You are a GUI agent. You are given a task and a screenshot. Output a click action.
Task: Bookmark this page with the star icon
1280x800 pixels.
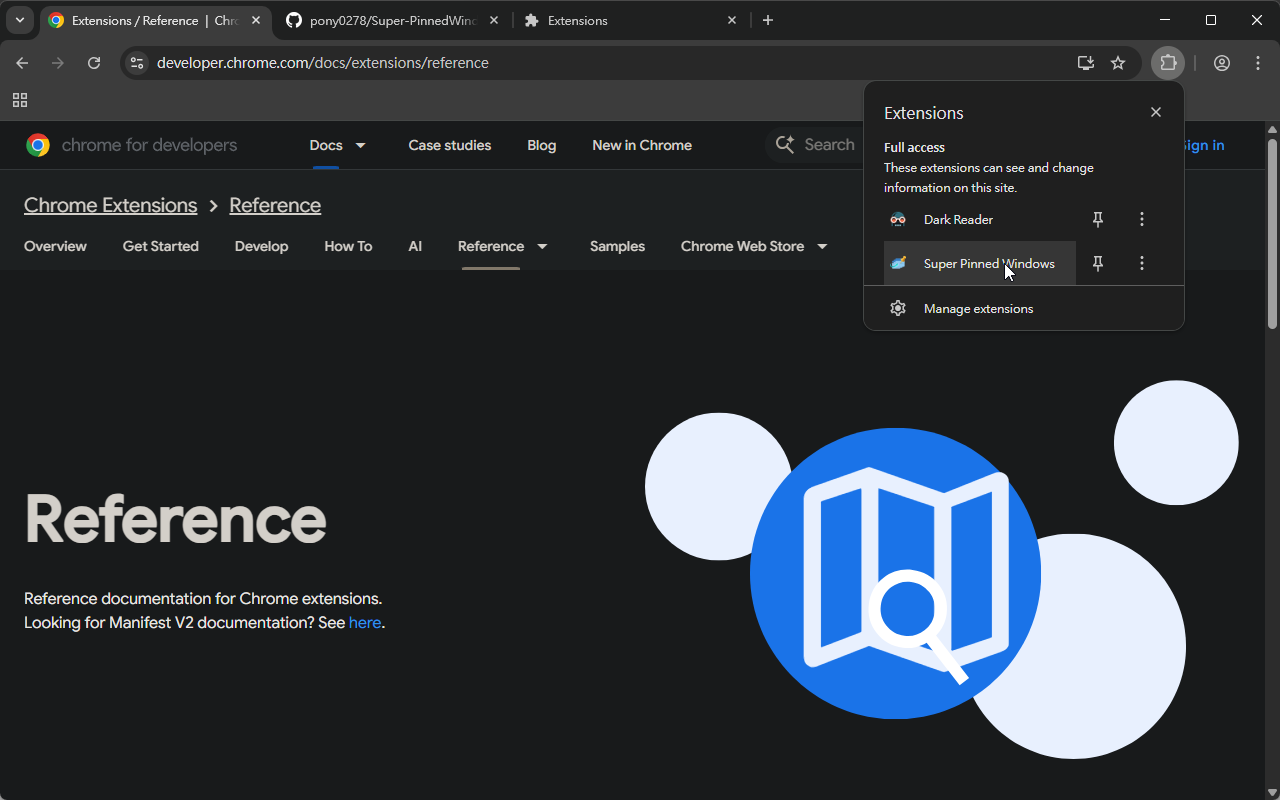coord(1118,63)
